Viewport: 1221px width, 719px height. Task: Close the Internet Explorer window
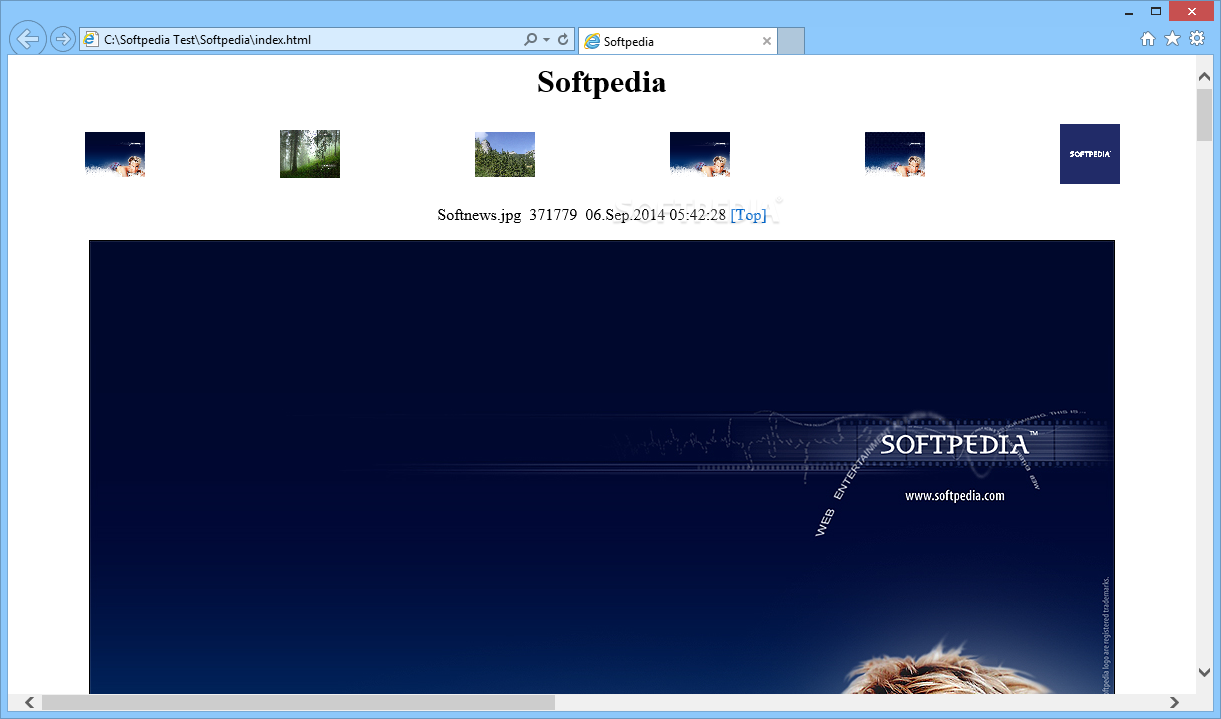[1192, 12]
